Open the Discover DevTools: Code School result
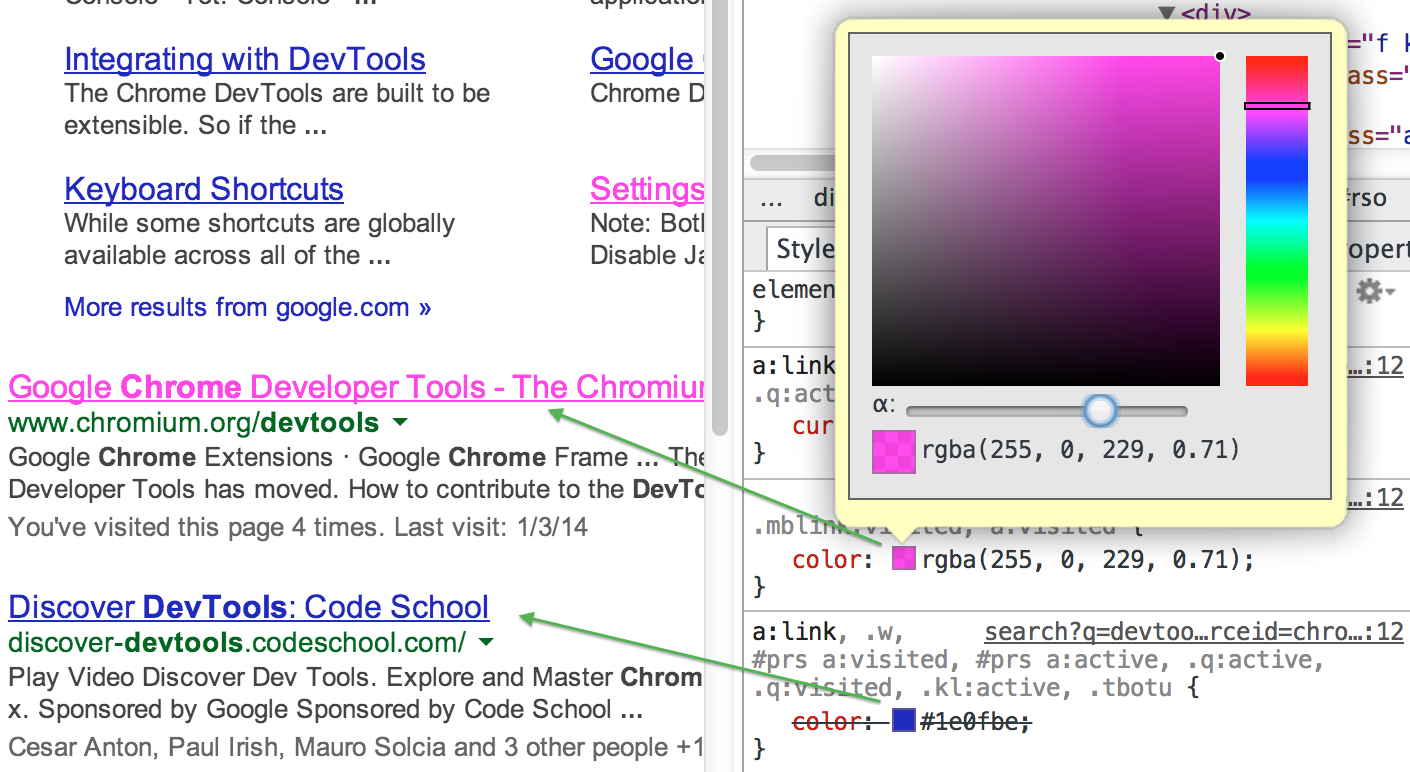 [248, 607]
